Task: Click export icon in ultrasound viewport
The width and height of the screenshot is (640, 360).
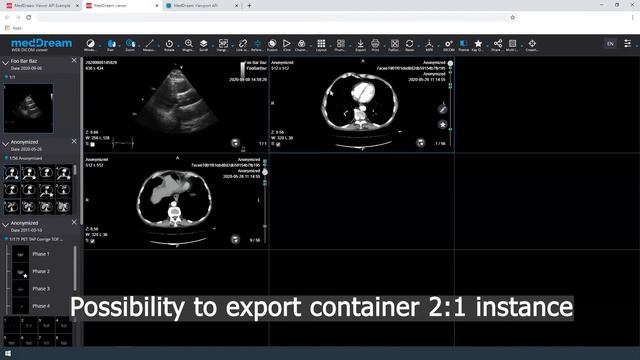Action: 235,142
